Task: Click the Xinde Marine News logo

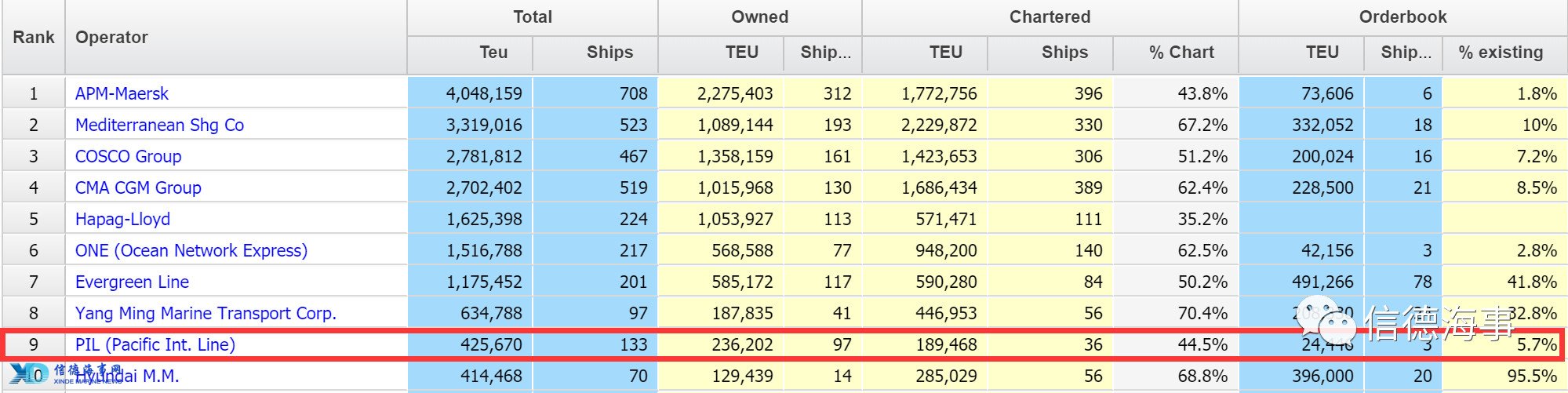Action: [x=67, y=373]
